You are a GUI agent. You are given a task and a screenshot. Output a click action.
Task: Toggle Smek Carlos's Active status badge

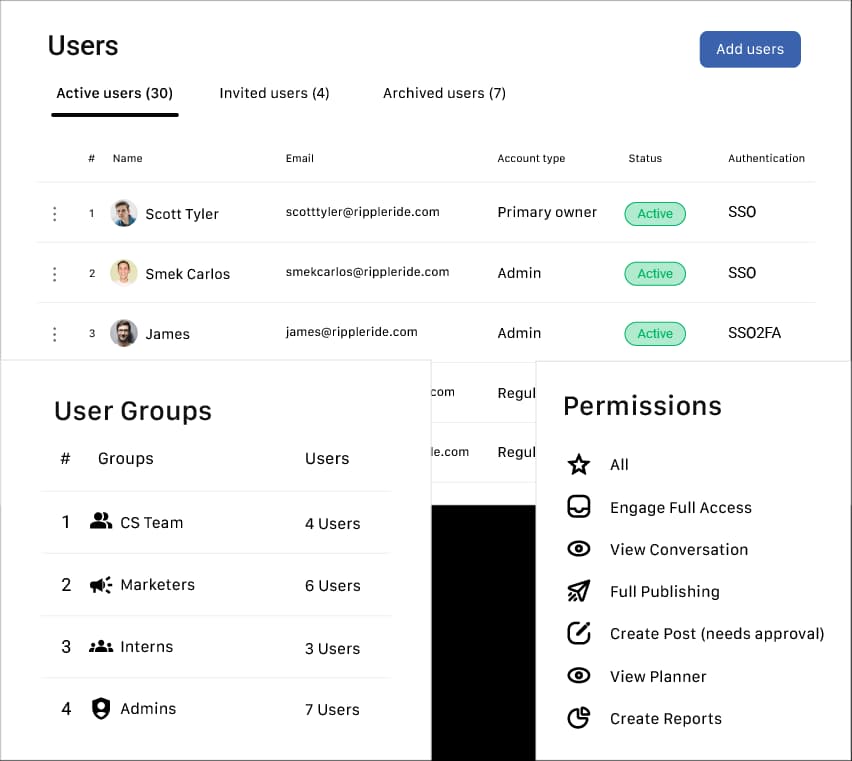click(654, 273)
